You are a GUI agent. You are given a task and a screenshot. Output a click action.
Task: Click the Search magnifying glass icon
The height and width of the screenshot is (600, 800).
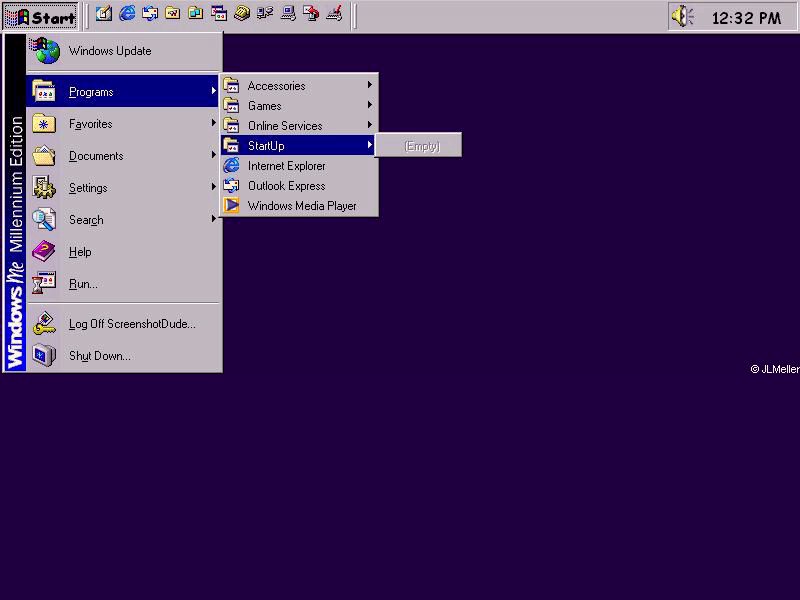(x=44, y=219)
